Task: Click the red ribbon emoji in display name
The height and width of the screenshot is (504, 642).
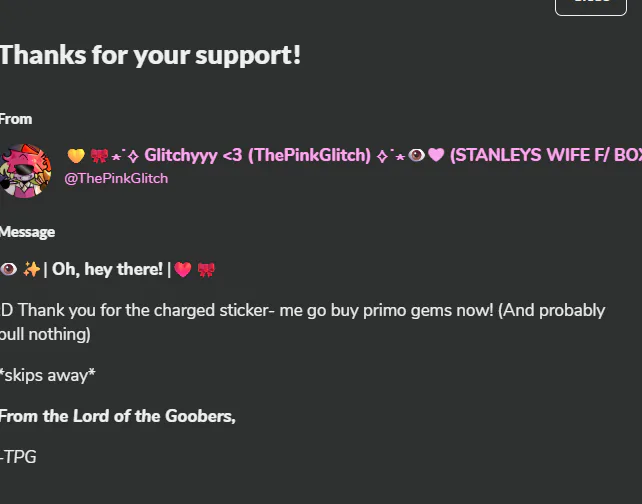Action: (99, 156)
